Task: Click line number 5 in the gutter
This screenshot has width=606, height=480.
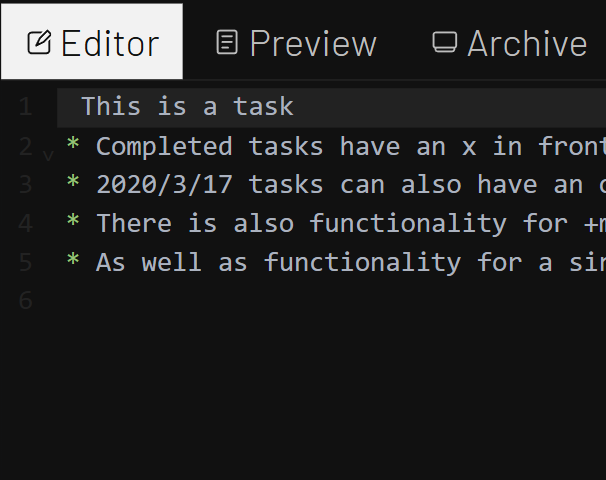Action: click(x=25, y=262)
